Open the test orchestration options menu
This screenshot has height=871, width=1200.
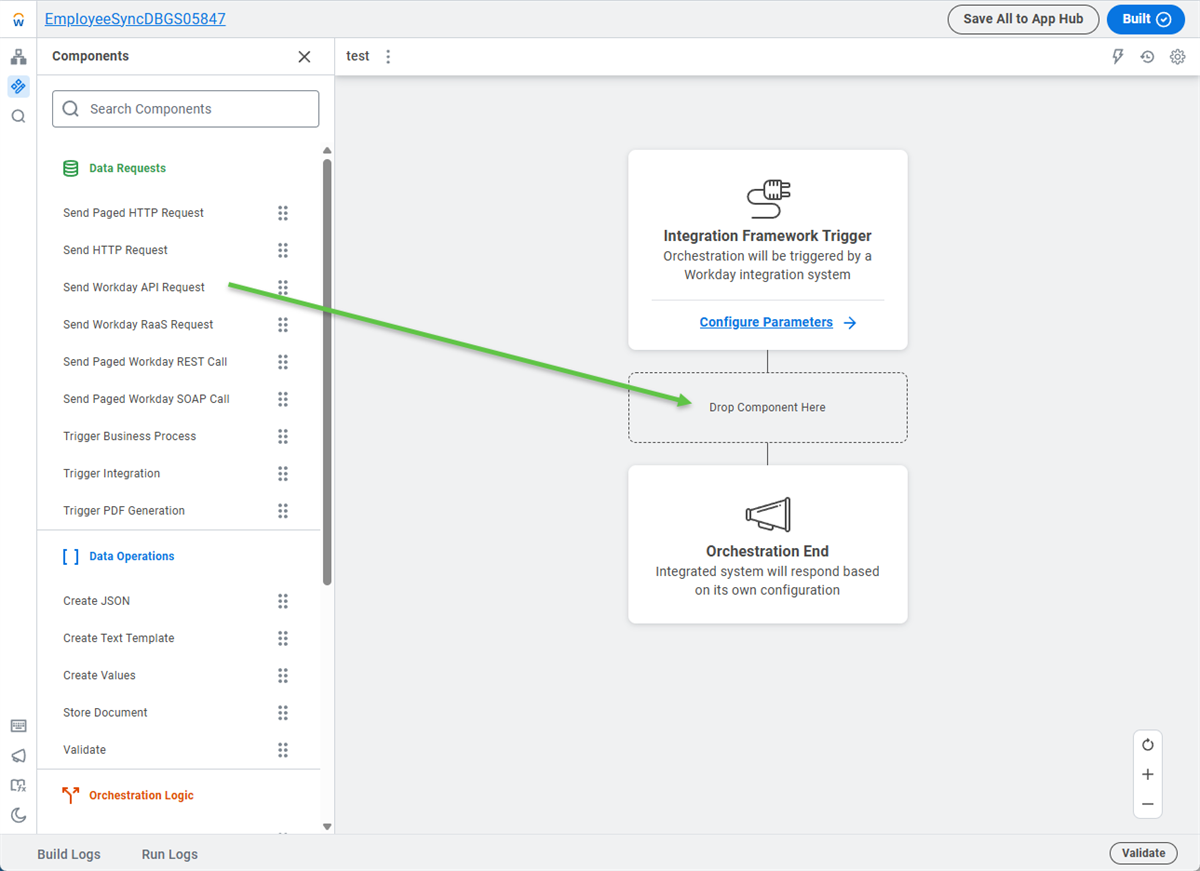click(389, 57)
